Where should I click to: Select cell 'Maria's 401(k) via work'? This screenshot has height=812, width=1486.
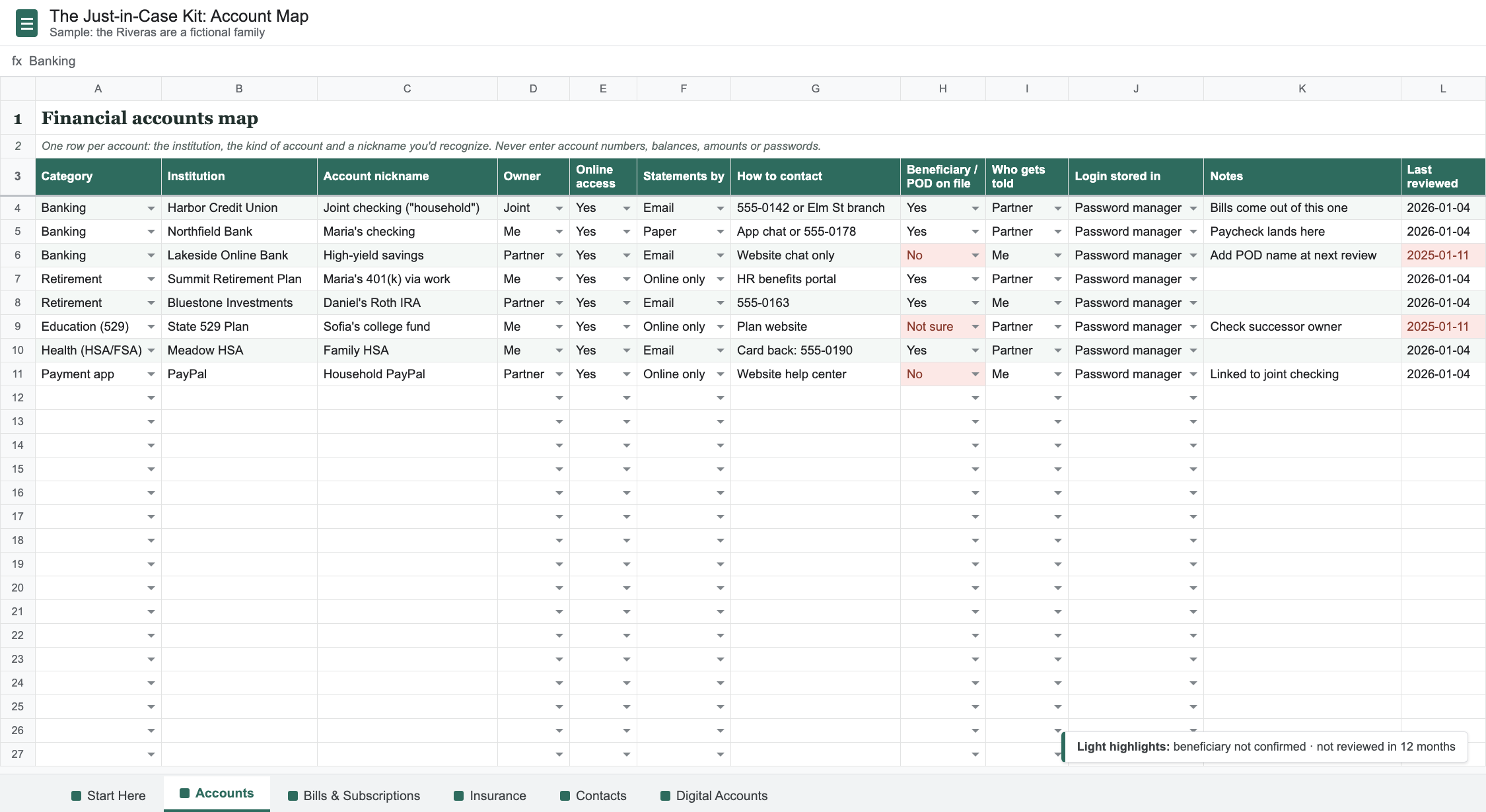pyautogui.click(x=407, y=279)
